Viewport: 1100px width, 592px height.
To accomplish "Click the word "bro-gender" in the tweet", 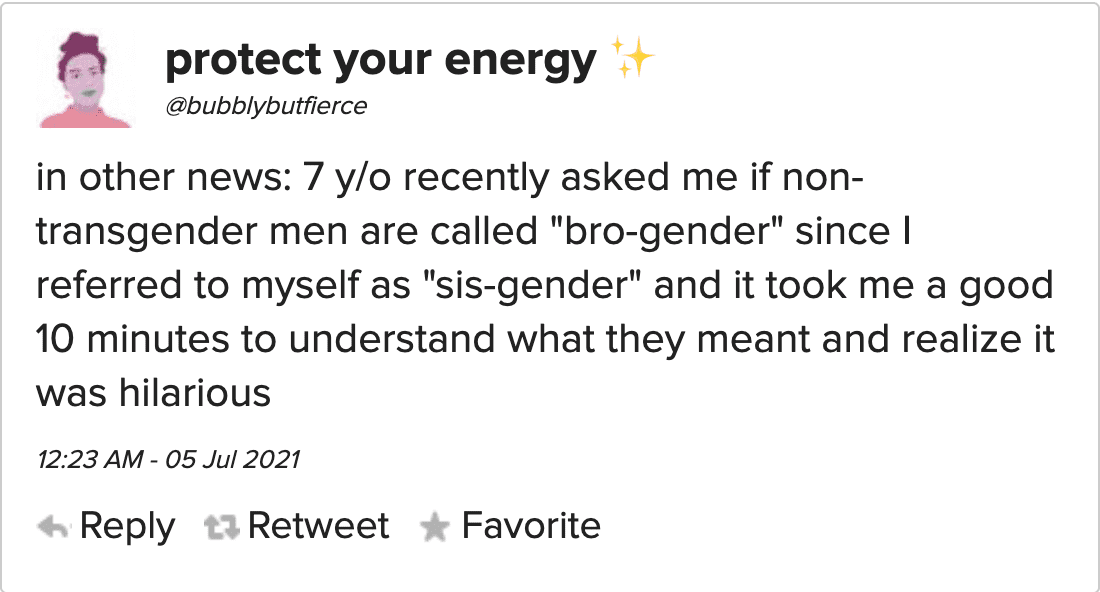I will pos(663,231).
